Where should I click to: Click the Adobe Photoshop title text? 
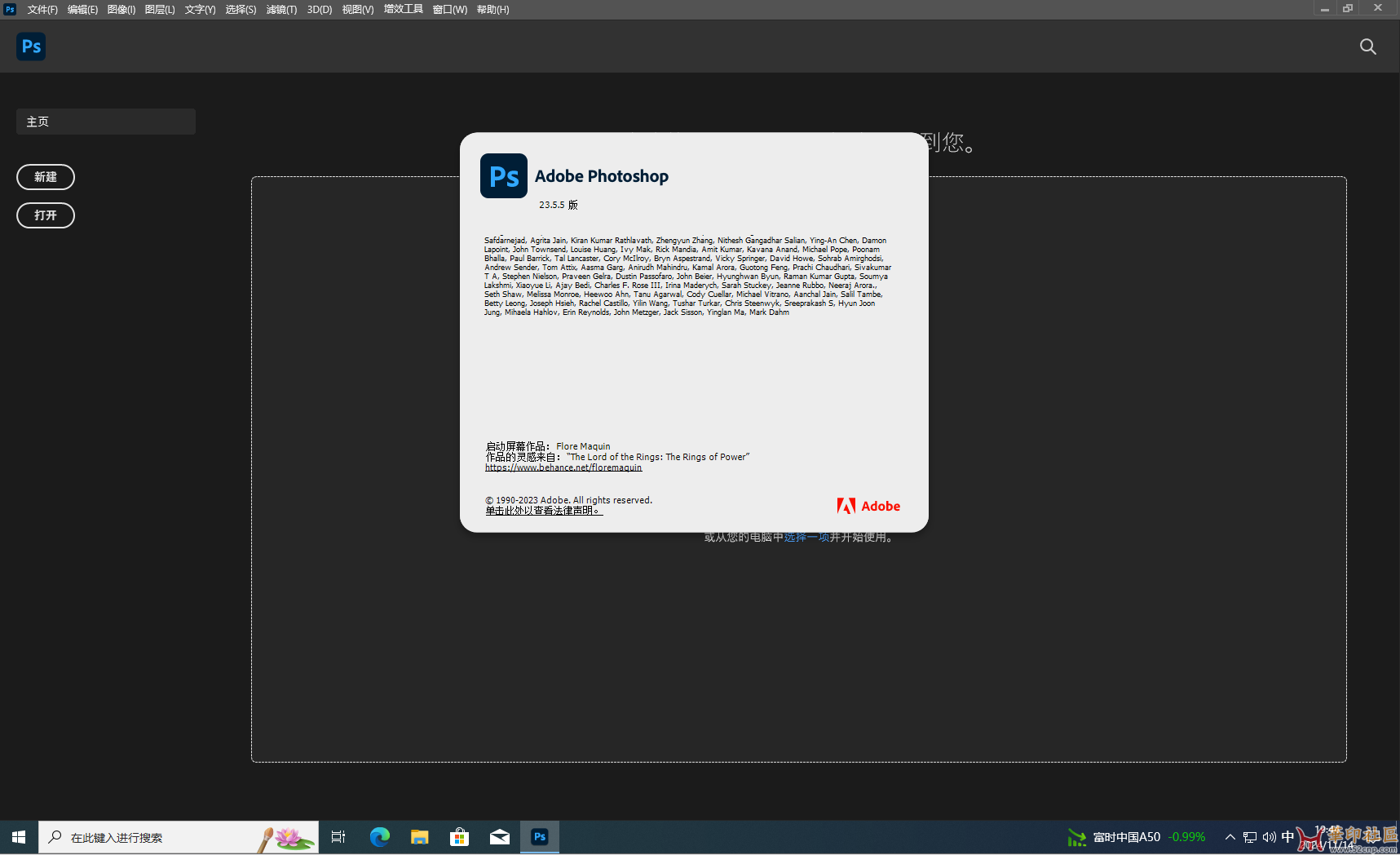[602, 176]
